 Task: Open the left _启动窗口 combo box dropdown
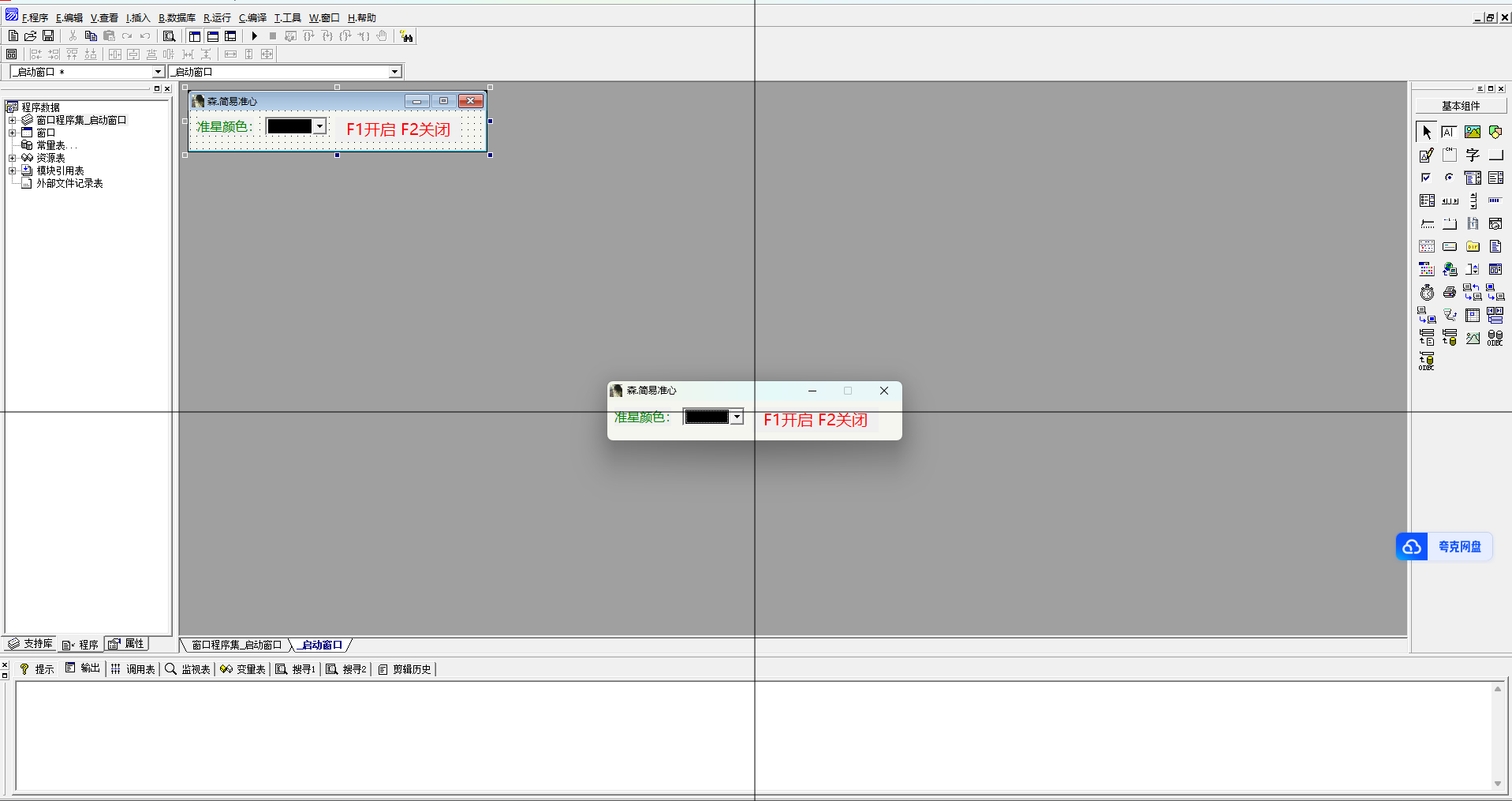[x=158, y=72]
